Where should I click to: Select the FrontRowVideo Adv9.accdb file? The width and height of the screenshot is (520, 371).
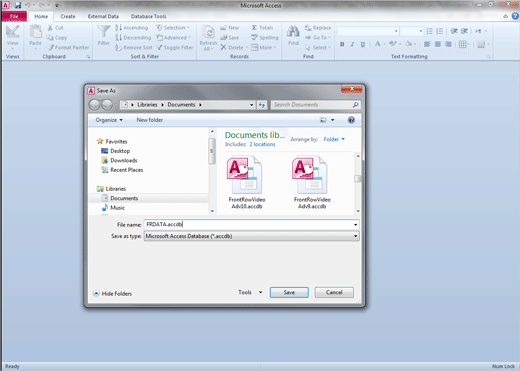[x=312, y=183]
